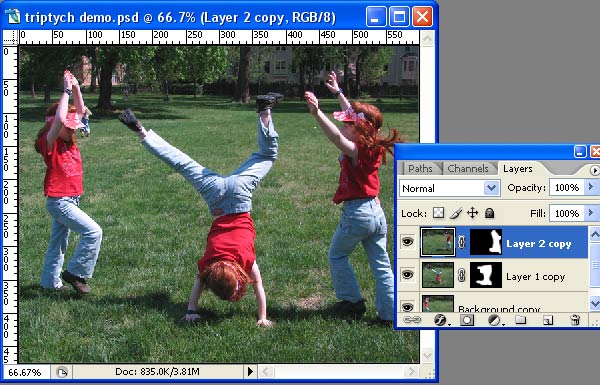
Task: Lock transparent pixels
Action: (439, 213)
